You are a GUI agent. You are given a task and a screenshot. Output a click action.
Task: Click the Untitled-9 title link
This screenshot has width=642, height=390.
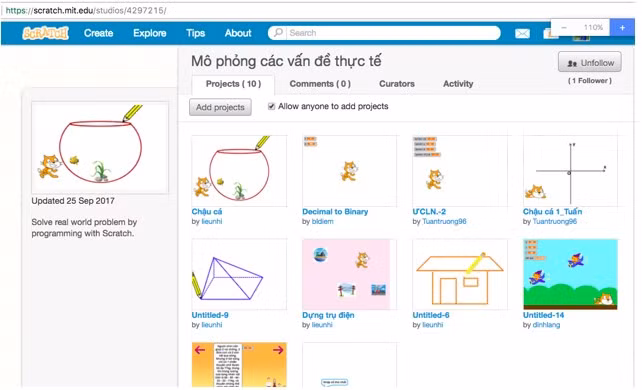pos(210,315)
